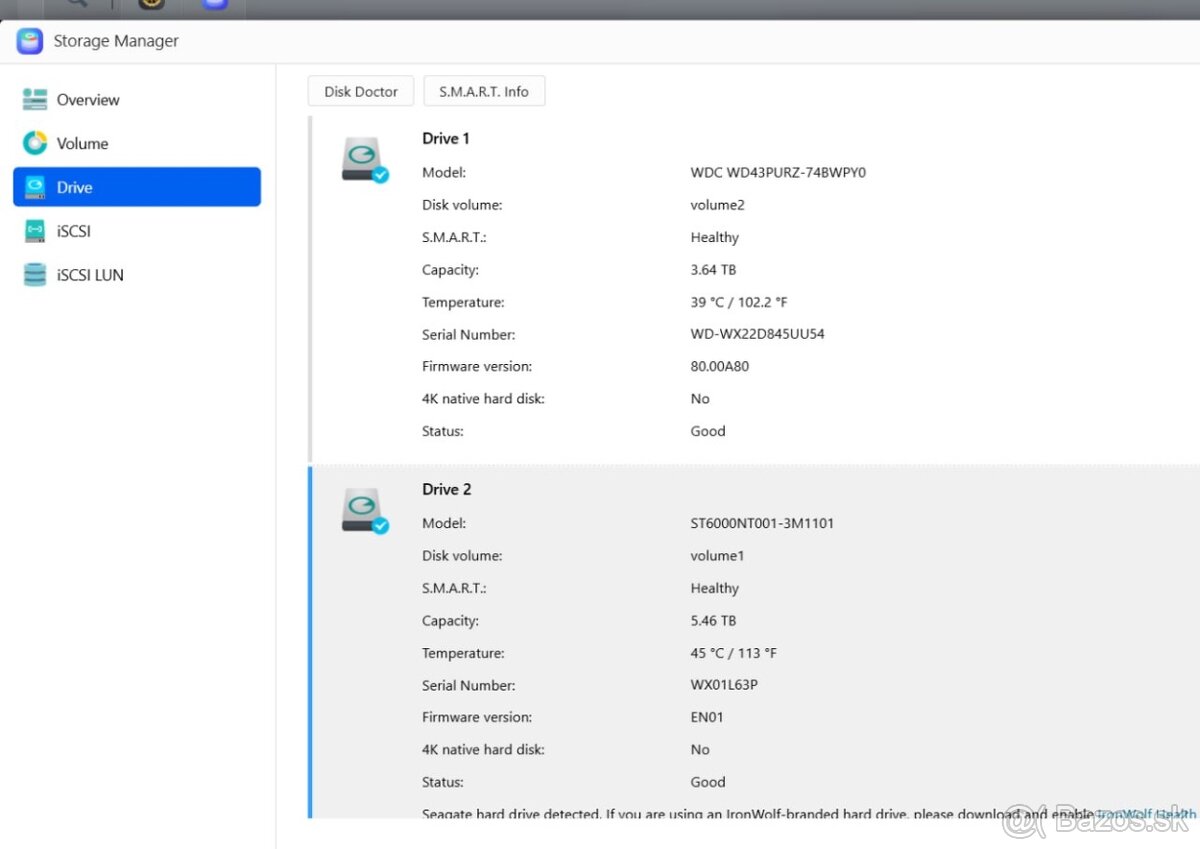Click the Storage Manager app icon in title bar
The image size is (1200, 849).
30,41
